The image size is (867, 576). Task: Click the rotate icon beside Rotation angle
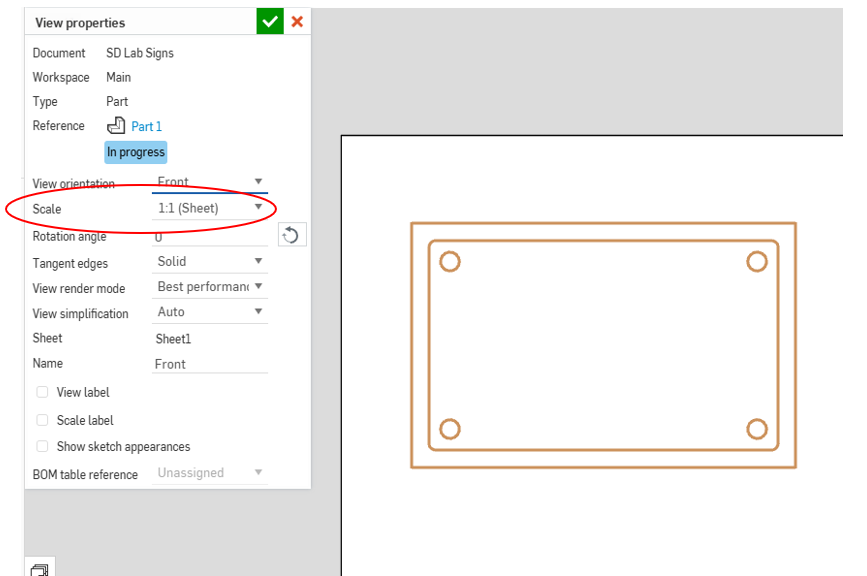(291, 235)
